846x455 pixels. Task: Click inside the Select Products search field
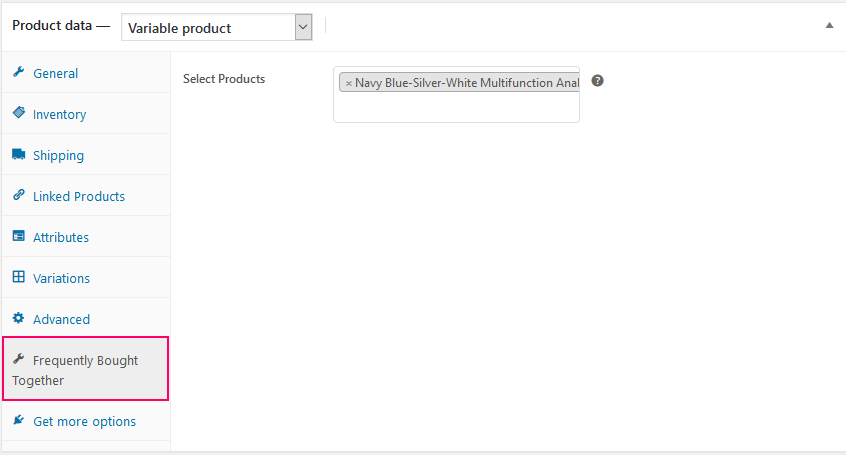click(x=456, y=108)
